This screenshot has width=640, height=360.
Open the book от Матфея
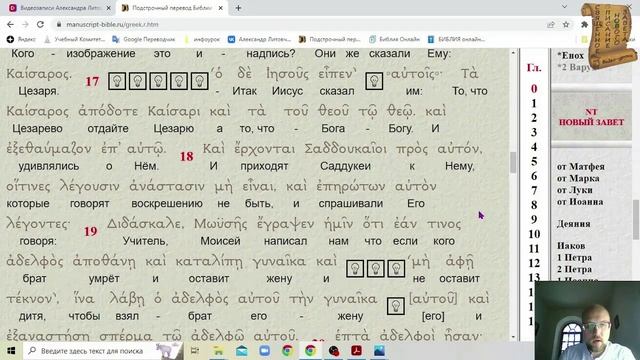pos(581,167)
